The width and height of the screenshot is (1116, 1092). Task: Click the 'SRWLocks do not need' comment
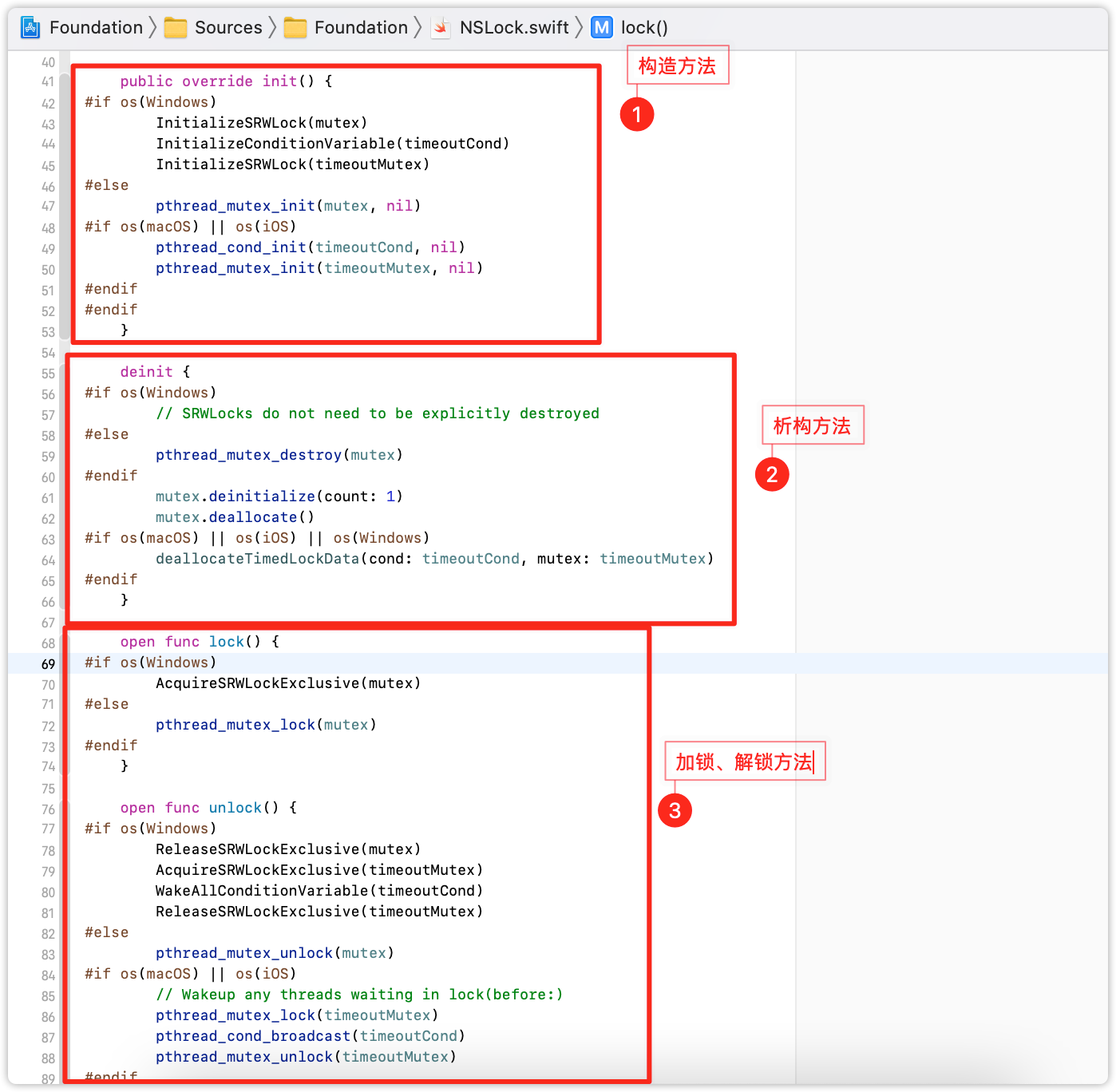378,413
